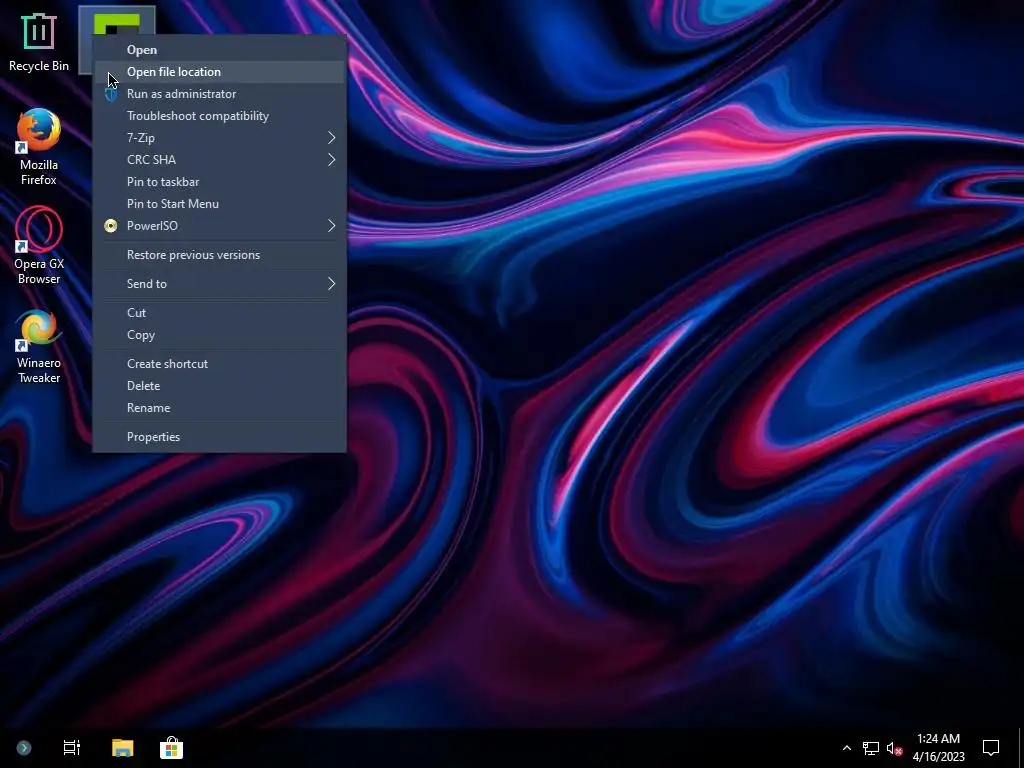1024x768 pixels.
Task: Click the Show Desktop strip at the taskbar edge
Action: coord(1021,748)
